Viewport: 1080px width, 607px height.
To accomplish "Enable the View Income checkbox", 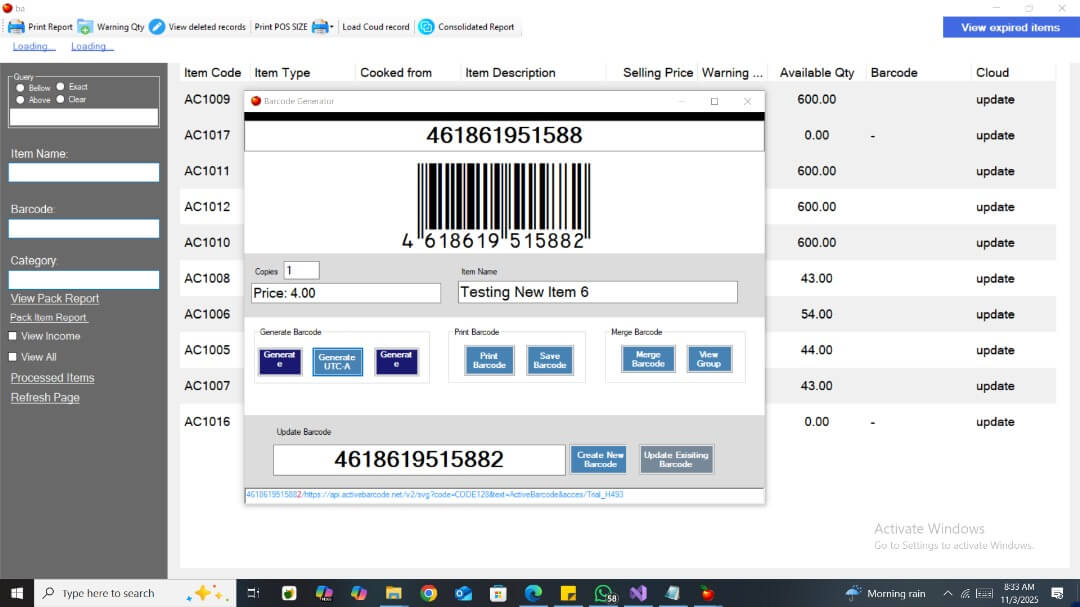I will pos(13,336).
